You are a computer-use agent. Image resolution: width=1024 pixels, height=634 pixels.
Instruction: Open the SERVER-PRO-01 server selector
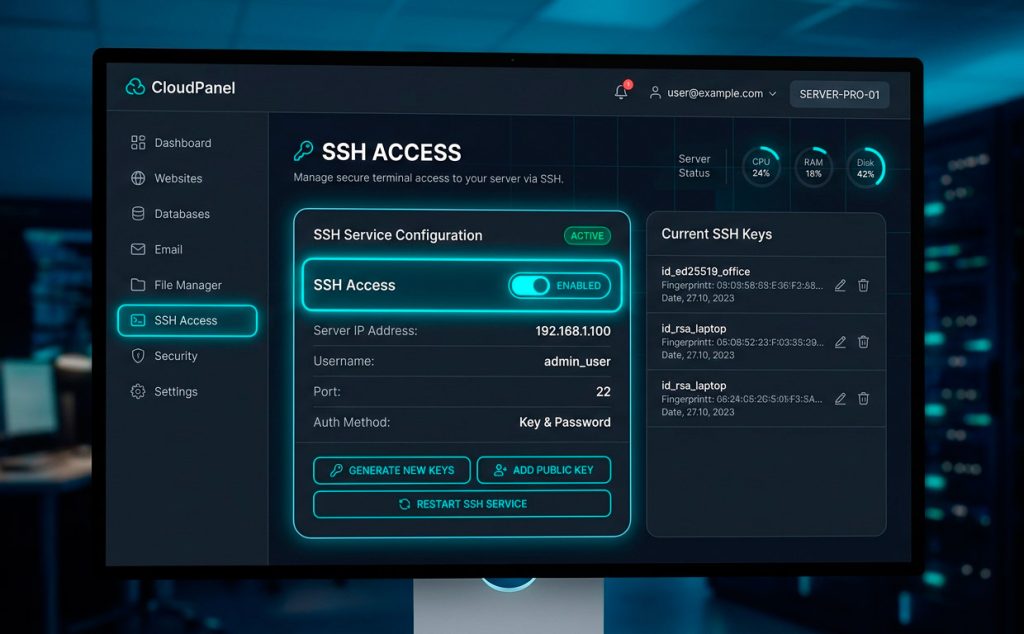[x=839, y=94]
